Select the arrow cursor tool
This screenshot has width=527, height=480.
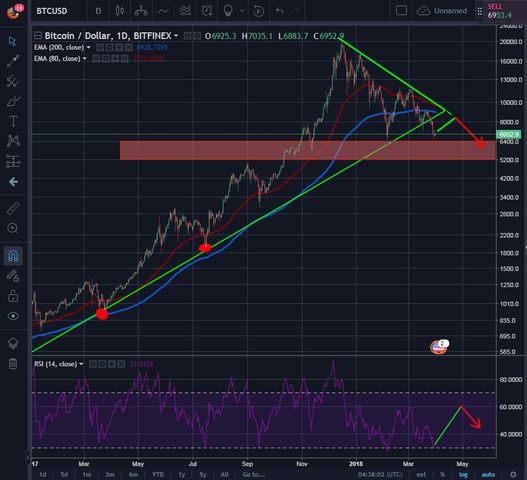pyautogui.click(x=12, y=41)
